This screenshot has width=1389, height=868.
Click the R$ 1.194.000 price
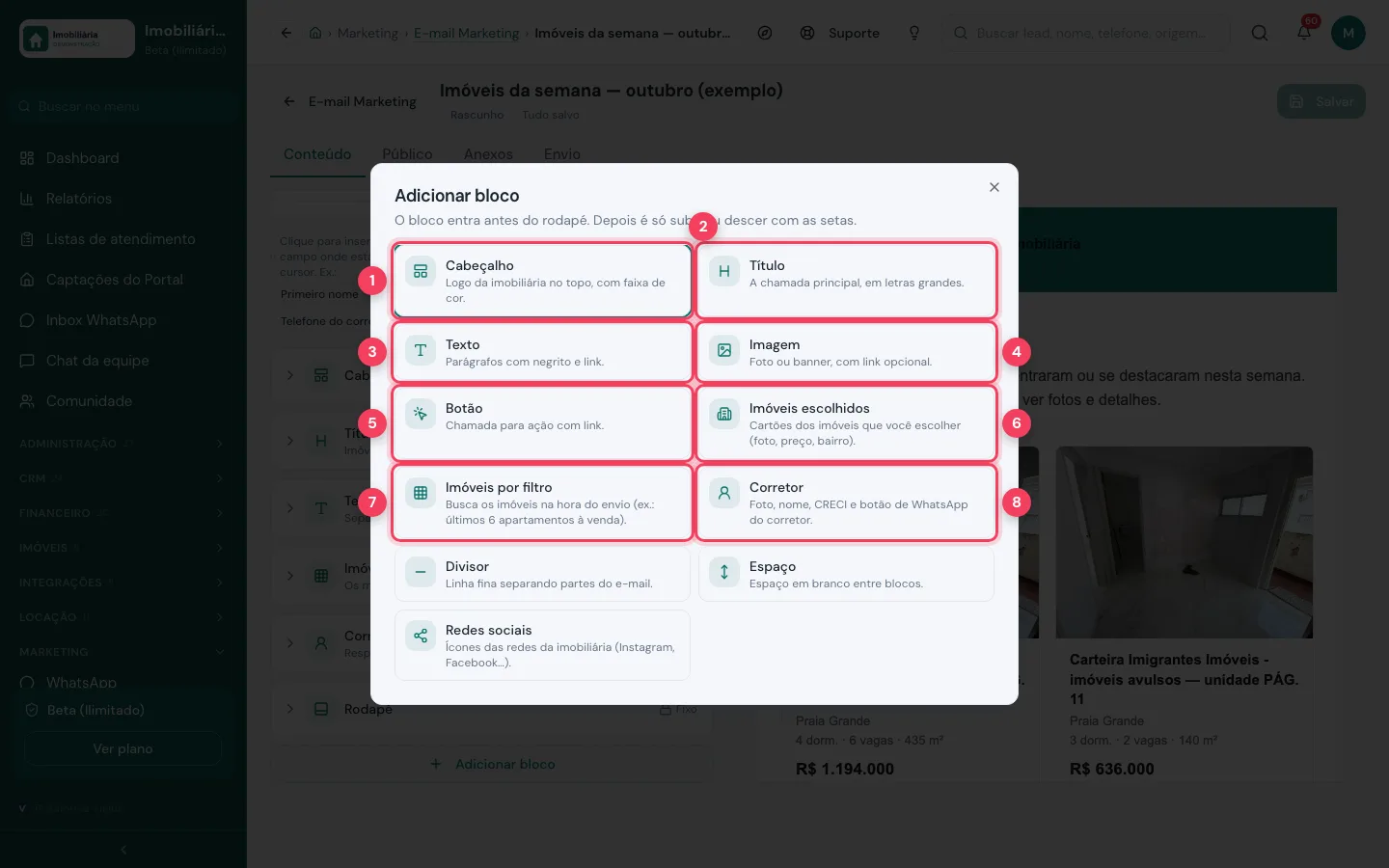click(845, 769)
